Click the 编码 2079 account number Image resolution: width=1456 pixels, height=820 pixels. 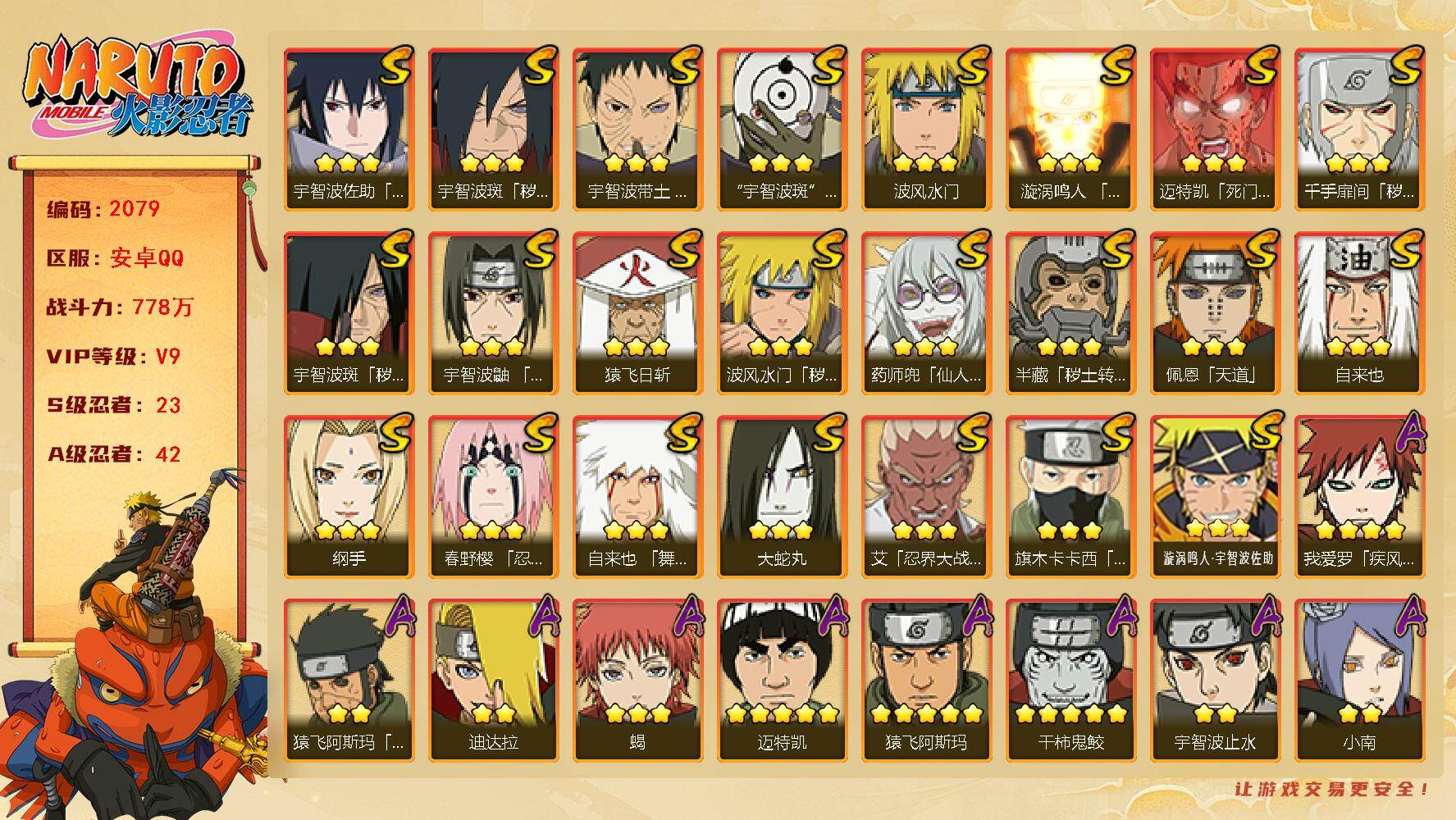(103, 209)
